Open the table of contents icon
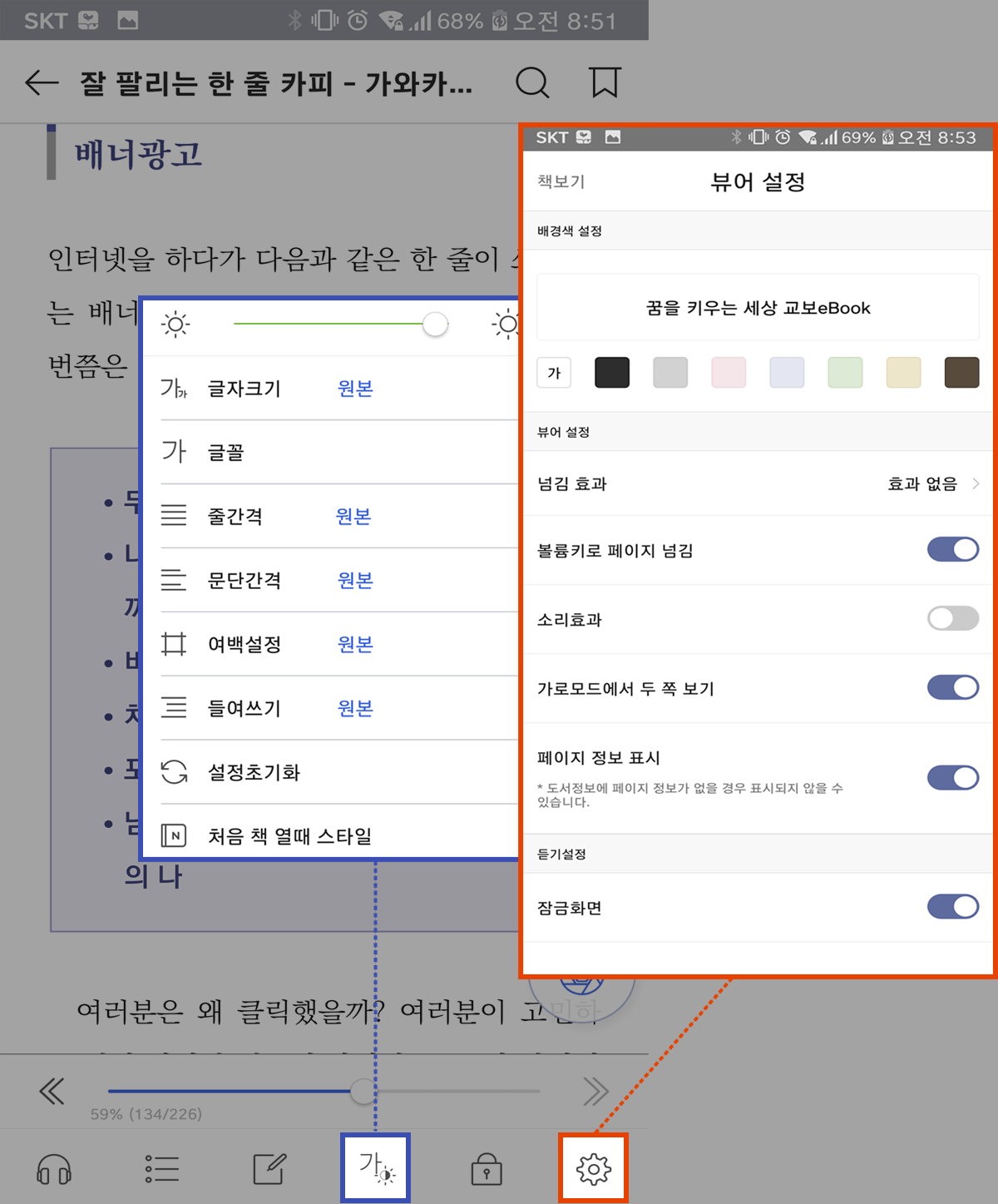This screenshot has height=1204, width=998. tap(163, 1168)
